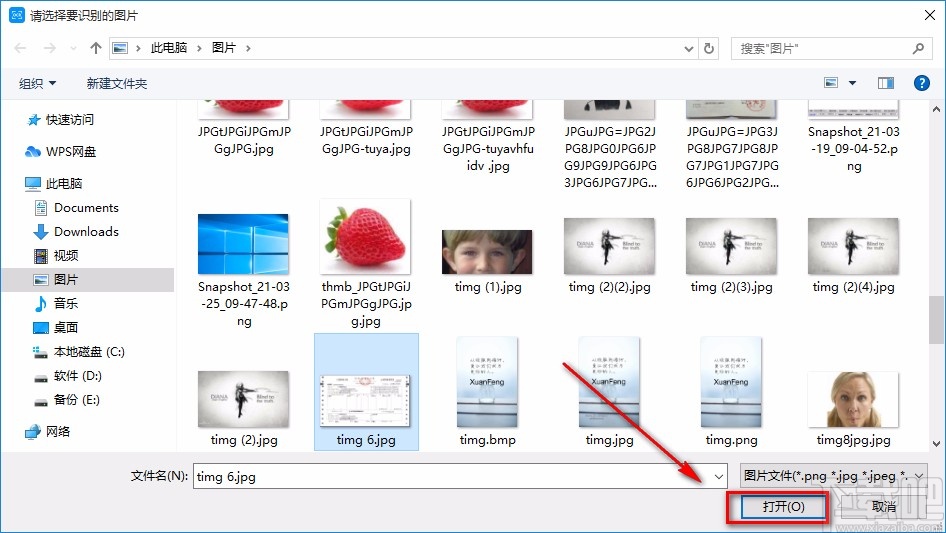The width and height of the screenshot is (946, 533).
Task: Go forward using the forward arrow
Action: tap(49, 48)
